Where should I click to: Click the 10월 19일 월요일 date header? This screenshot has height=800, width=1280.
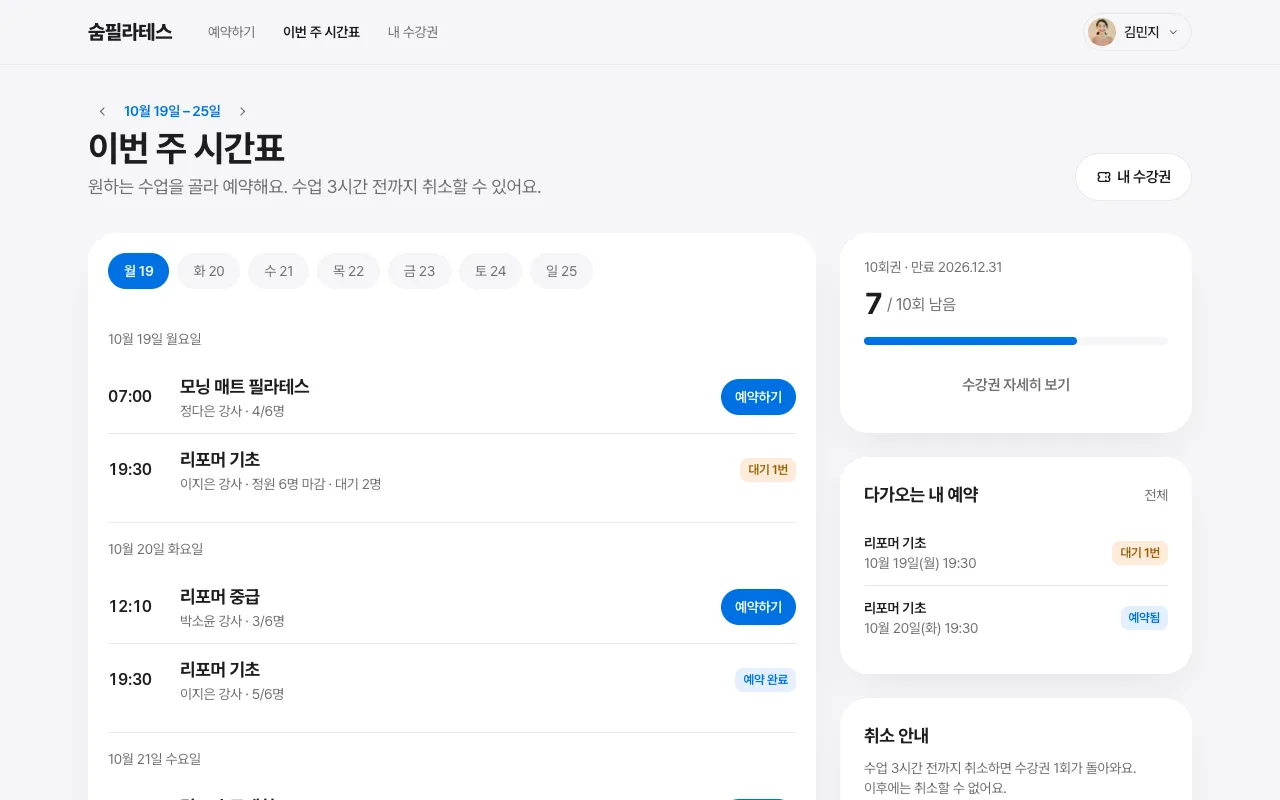tap(155, 339)
